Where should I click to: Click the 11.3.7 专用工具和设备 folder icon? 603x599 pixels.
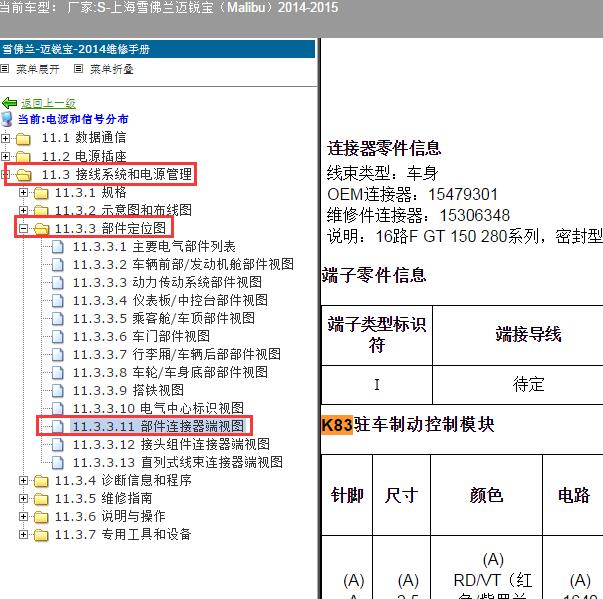click(41, 535)
